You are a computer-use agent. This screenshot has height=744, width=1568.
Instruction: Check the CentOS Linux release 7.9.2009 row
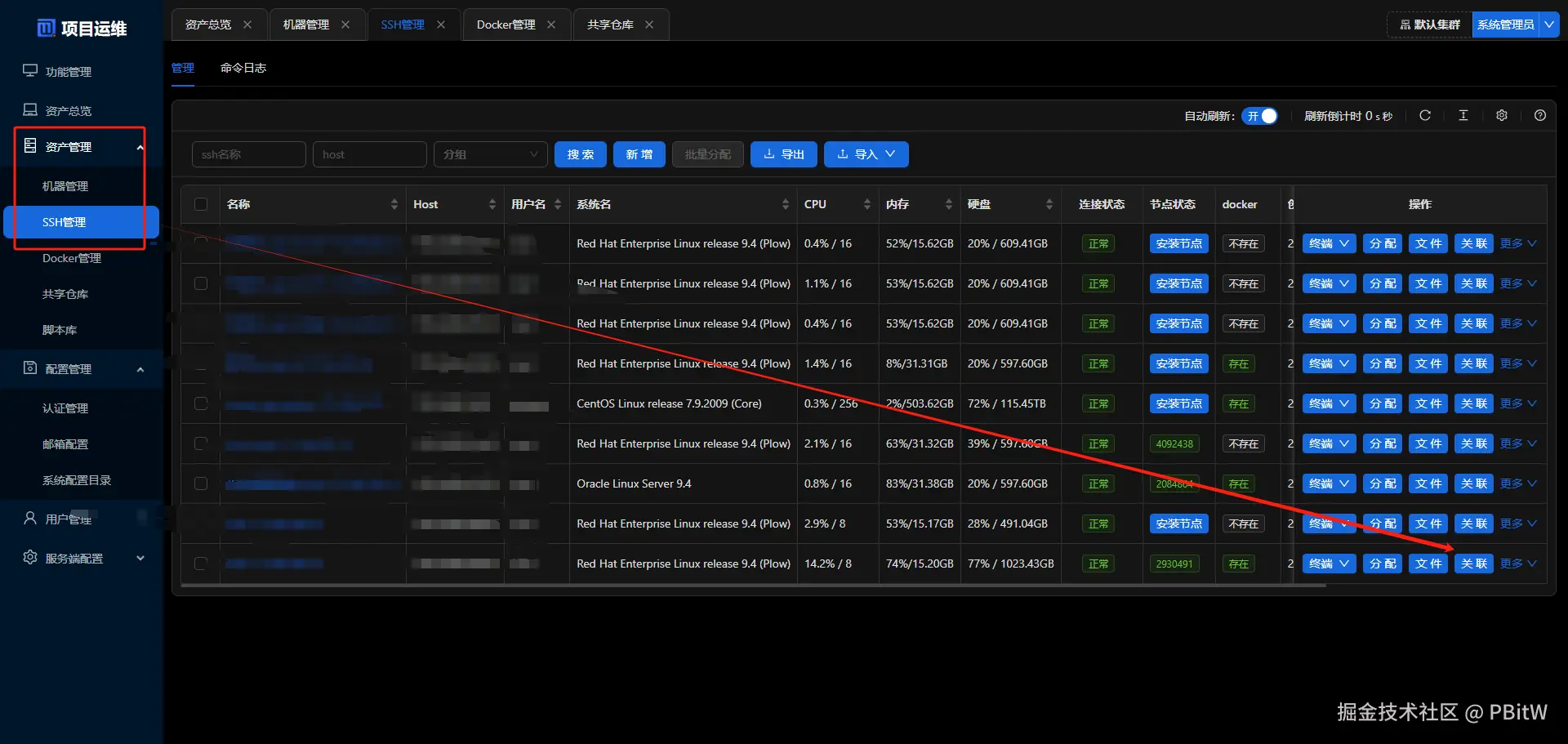(x=201, y=403)
